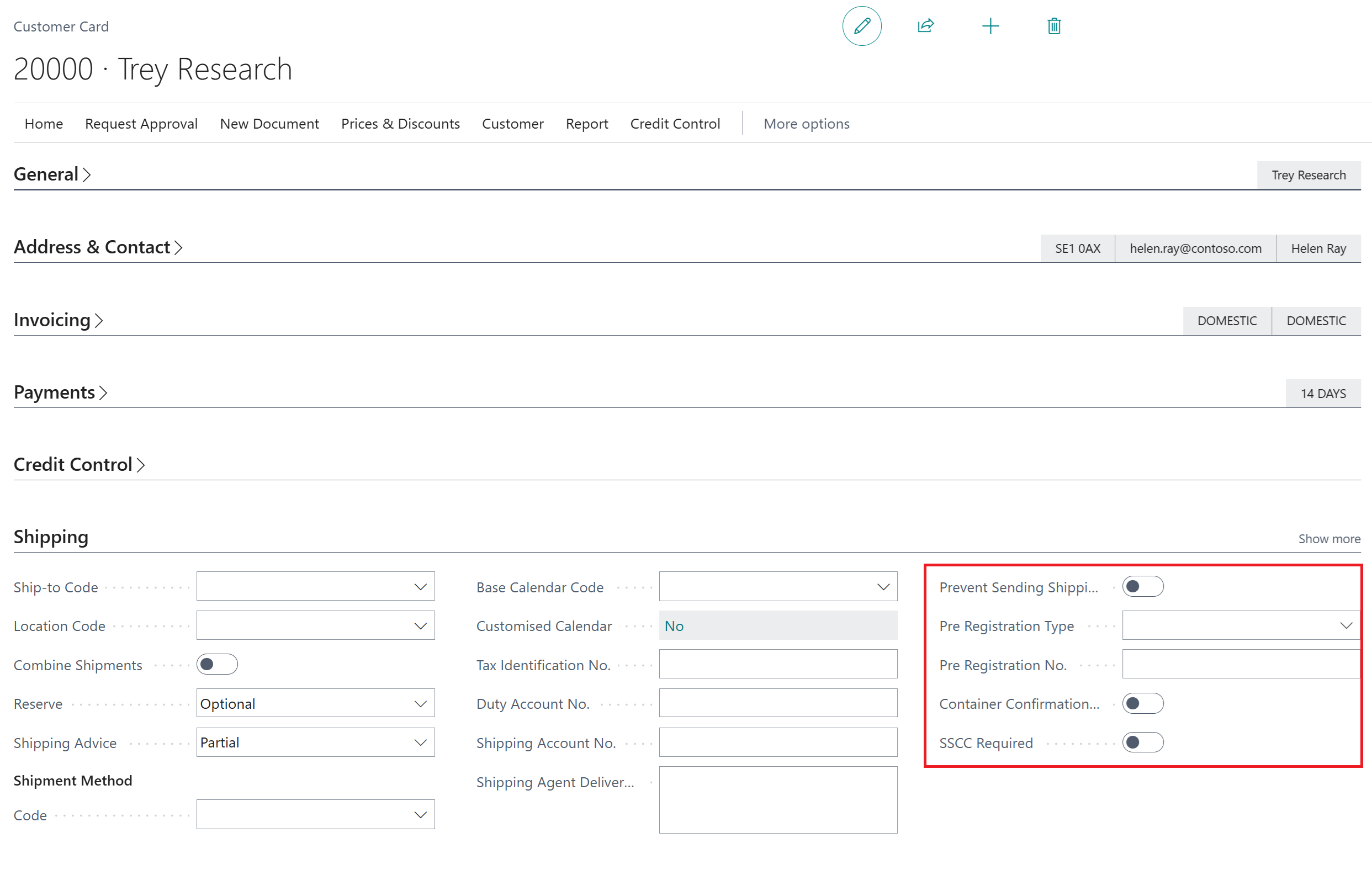
Task: Expand the General section
Action: coord(52,174)
